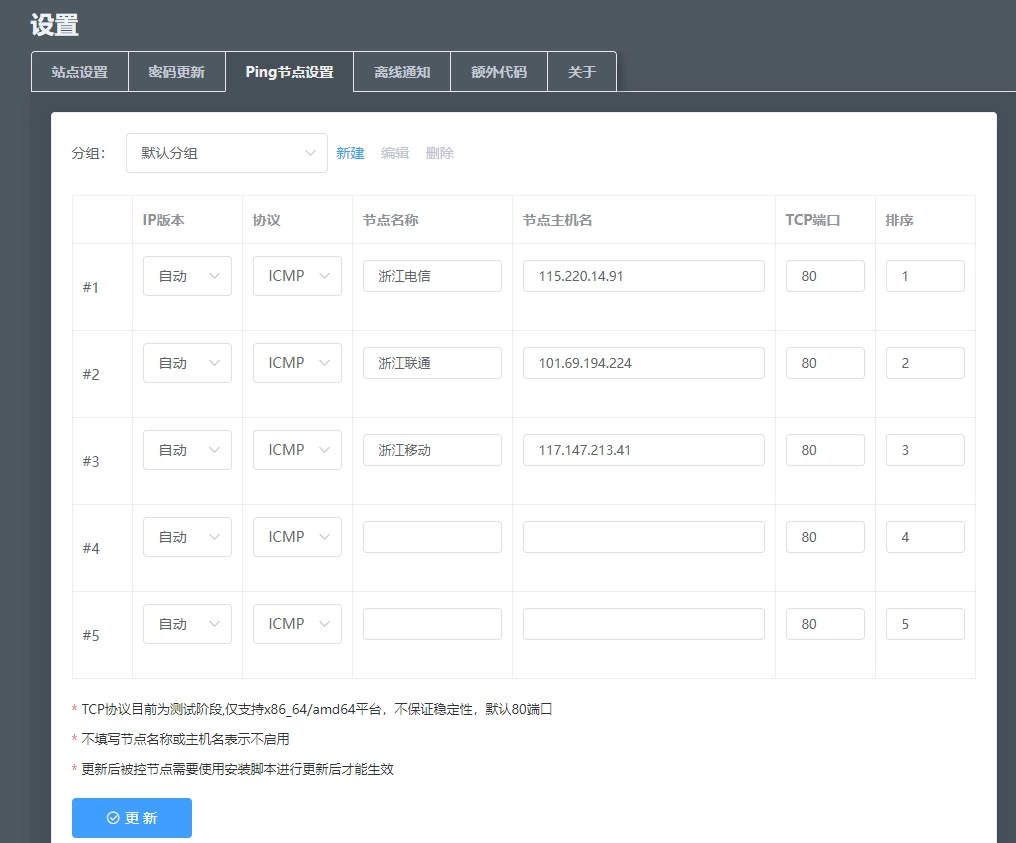Image resolution: width=1016 pixels, height=843 pixels.
Task: Switch to the 站点设置 tab
Action: point(80,72)
